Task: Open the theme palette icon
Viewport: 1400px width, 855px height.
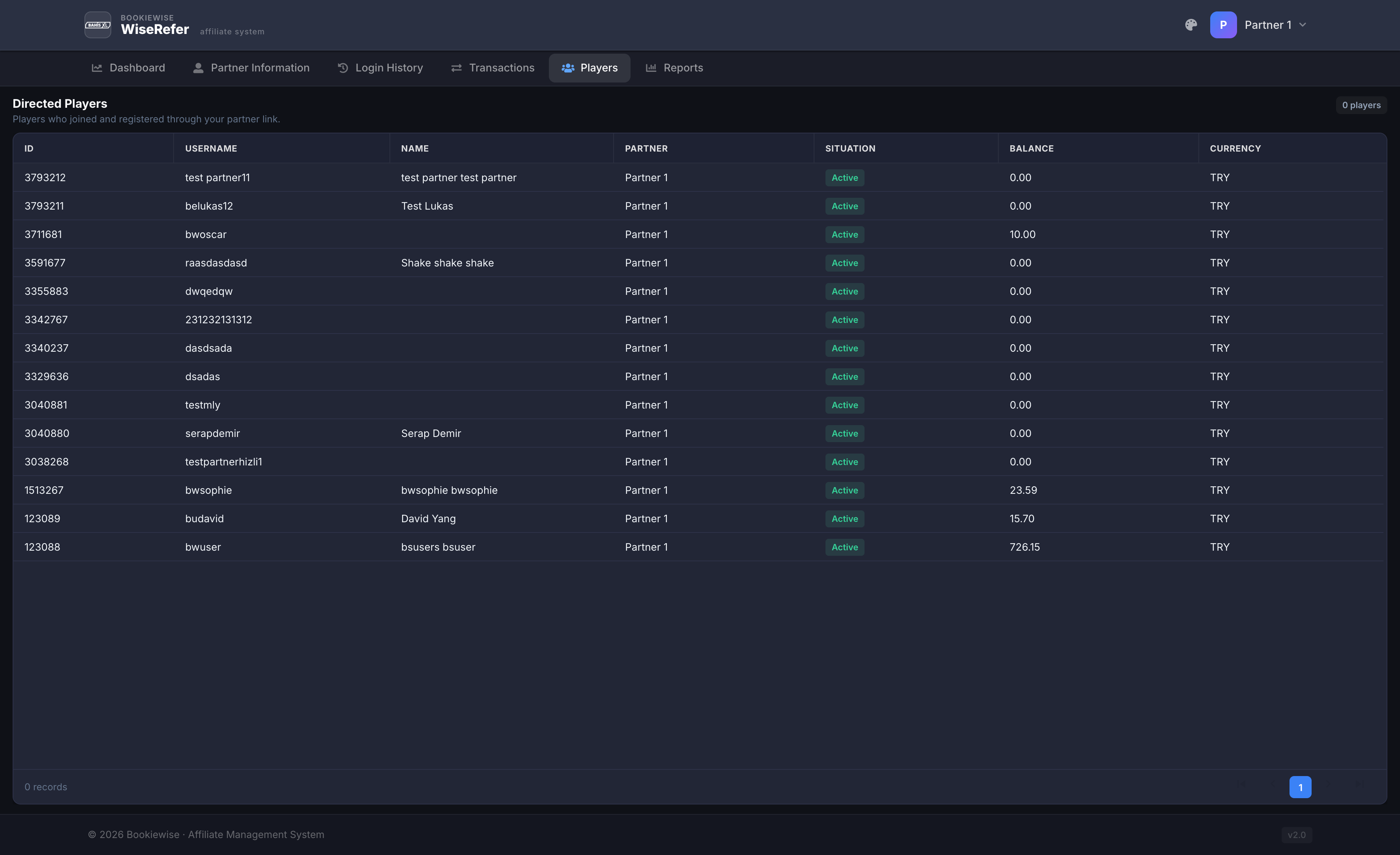Action: 1191,25
